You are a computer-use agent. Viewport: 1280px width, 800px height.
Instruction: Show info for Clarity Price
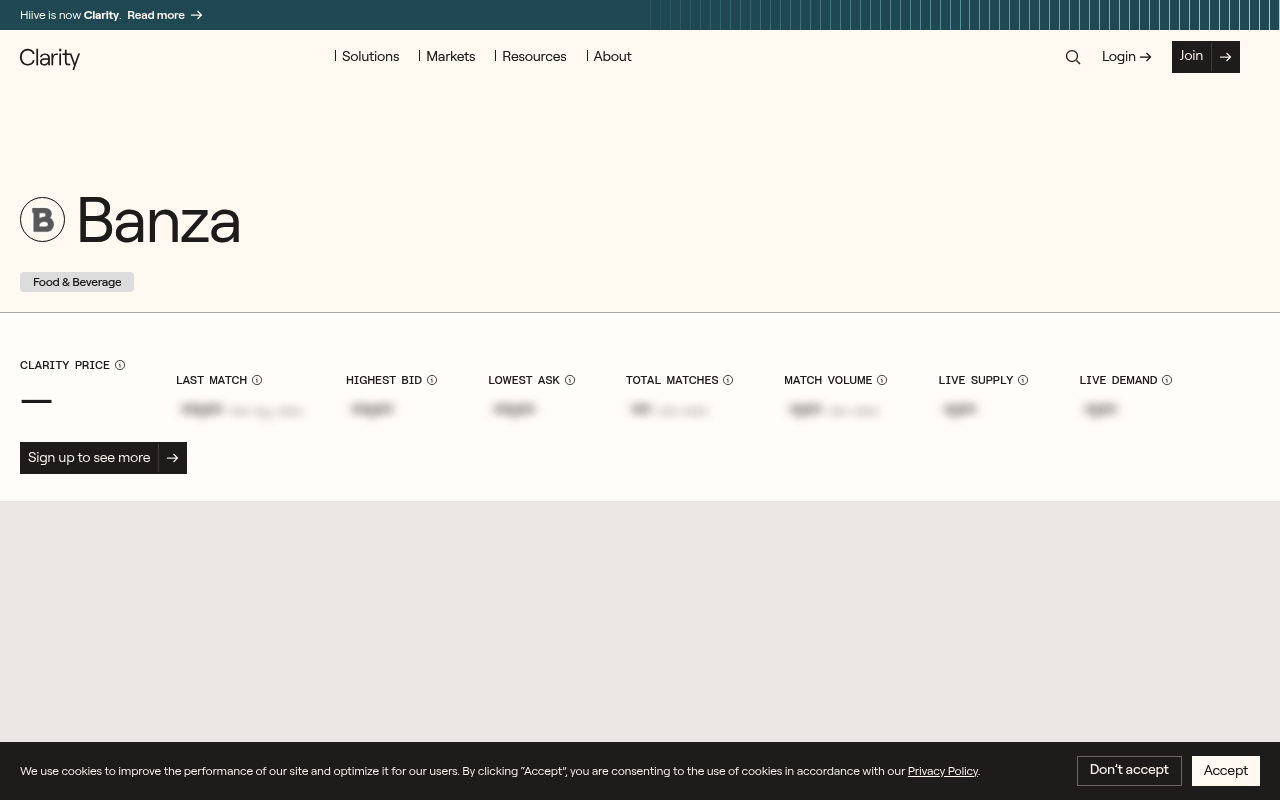click(120, 365)
